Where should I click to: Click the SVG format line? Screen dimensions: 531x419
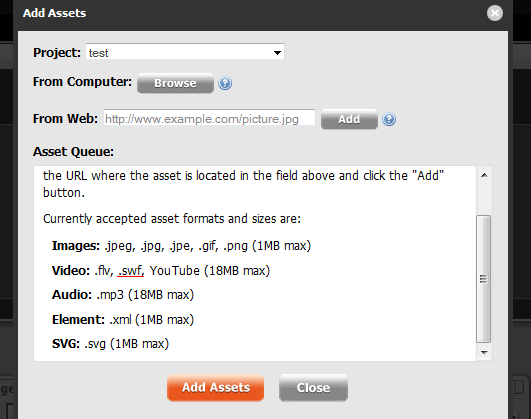110,344
